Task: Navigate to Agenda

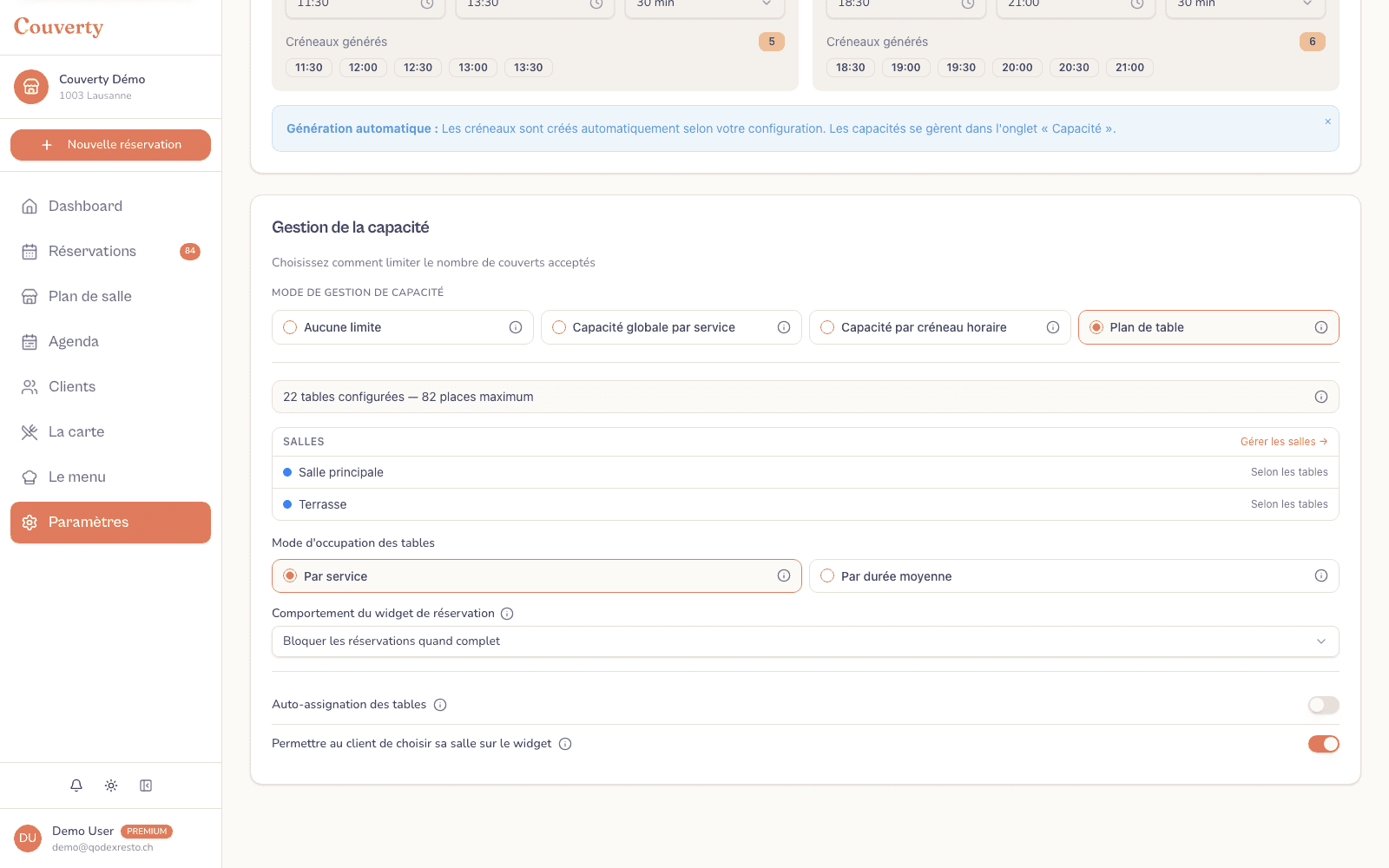Action: tap(110, 342)
